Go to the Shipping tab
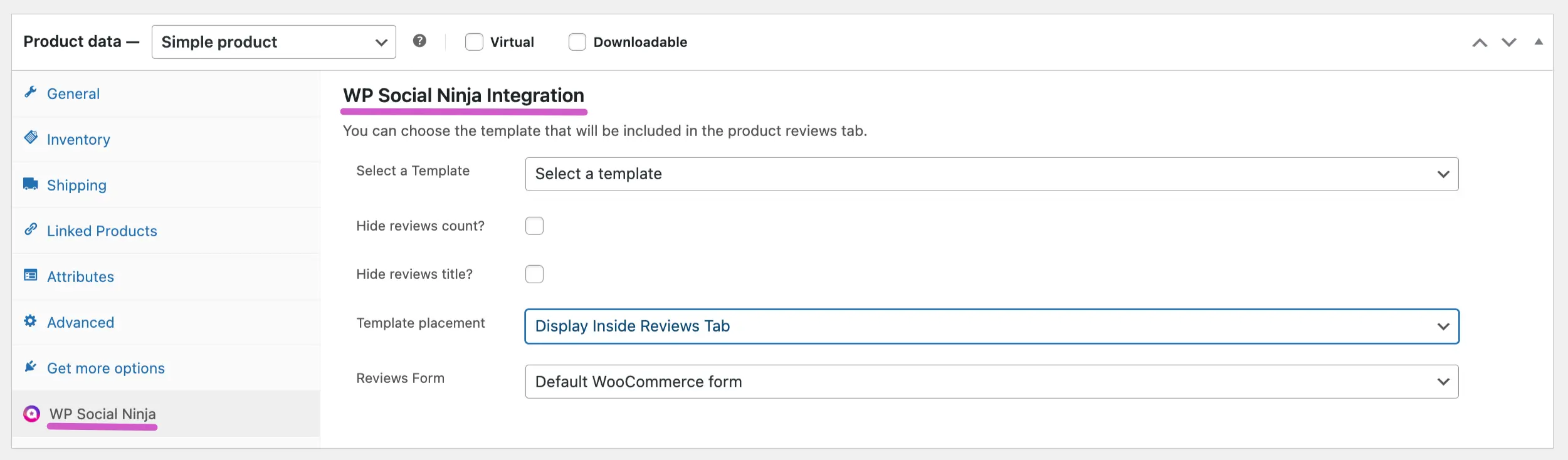This screenshot has height=460, width=1568. click(x=166, y=185)
